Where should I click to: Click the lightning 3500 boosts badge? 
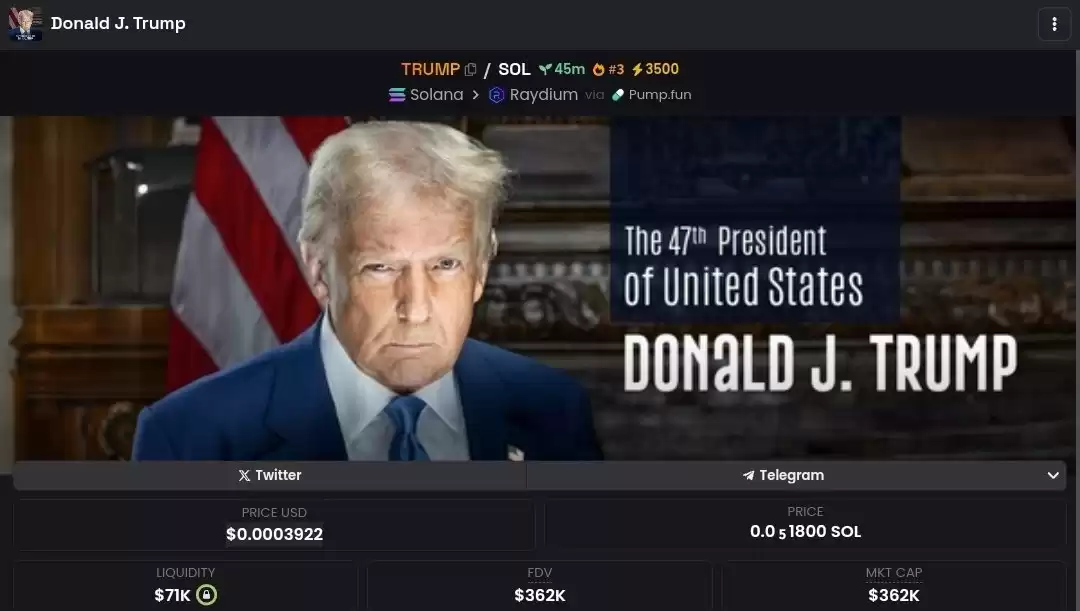point(655,69)
